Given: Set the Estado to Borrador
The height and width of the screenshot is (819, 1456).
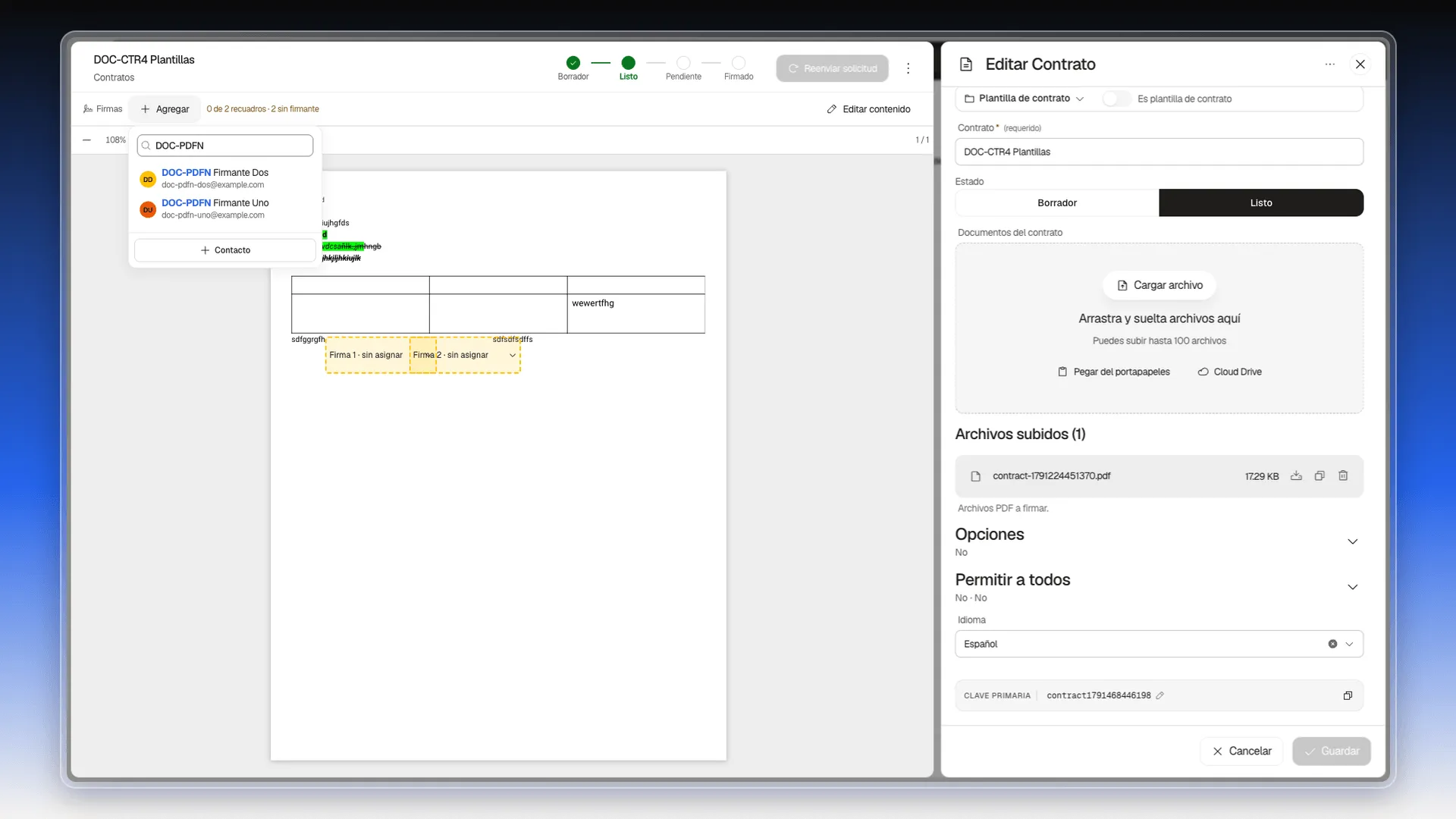Looking at the screenshot, I should (x=1057, y=203).
